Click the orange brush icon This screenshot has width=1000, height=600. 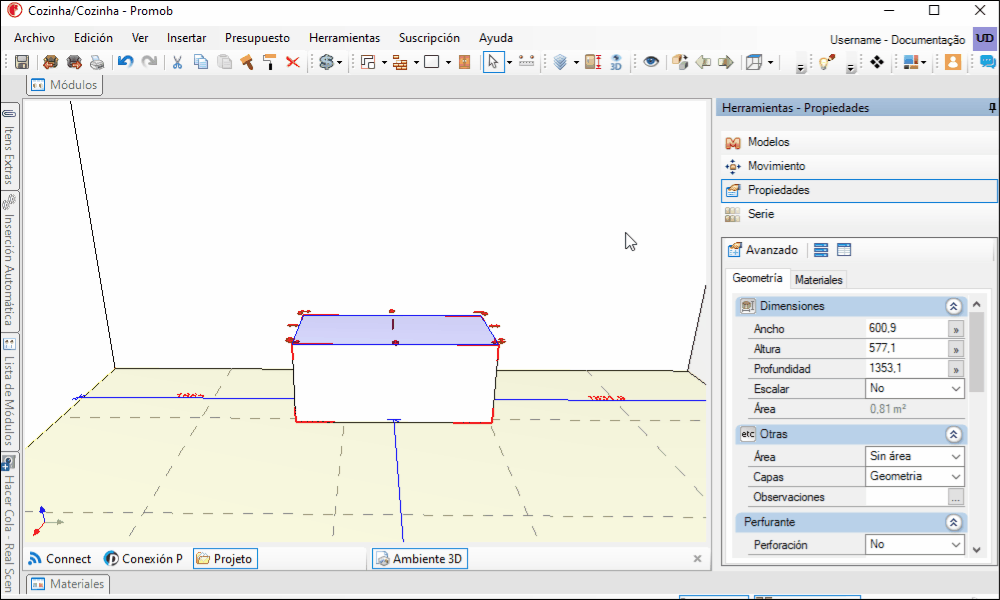pyautogui.click(x=247, y=62)
